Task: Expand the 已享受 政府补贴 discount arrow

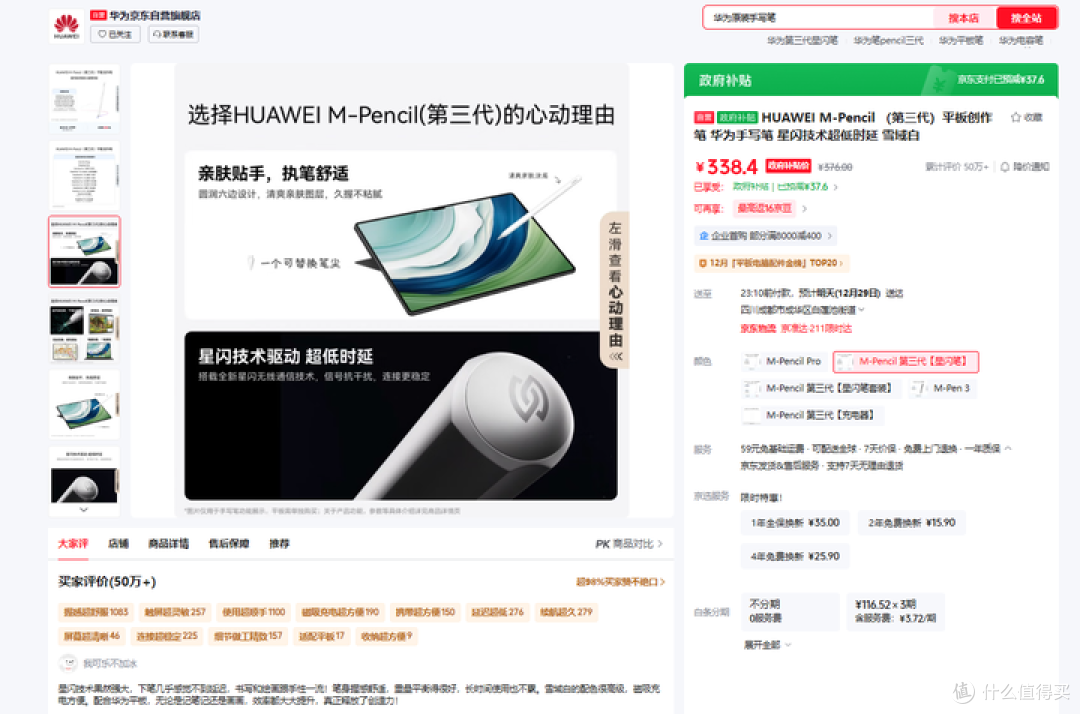Action: click(x=835, y=187)
